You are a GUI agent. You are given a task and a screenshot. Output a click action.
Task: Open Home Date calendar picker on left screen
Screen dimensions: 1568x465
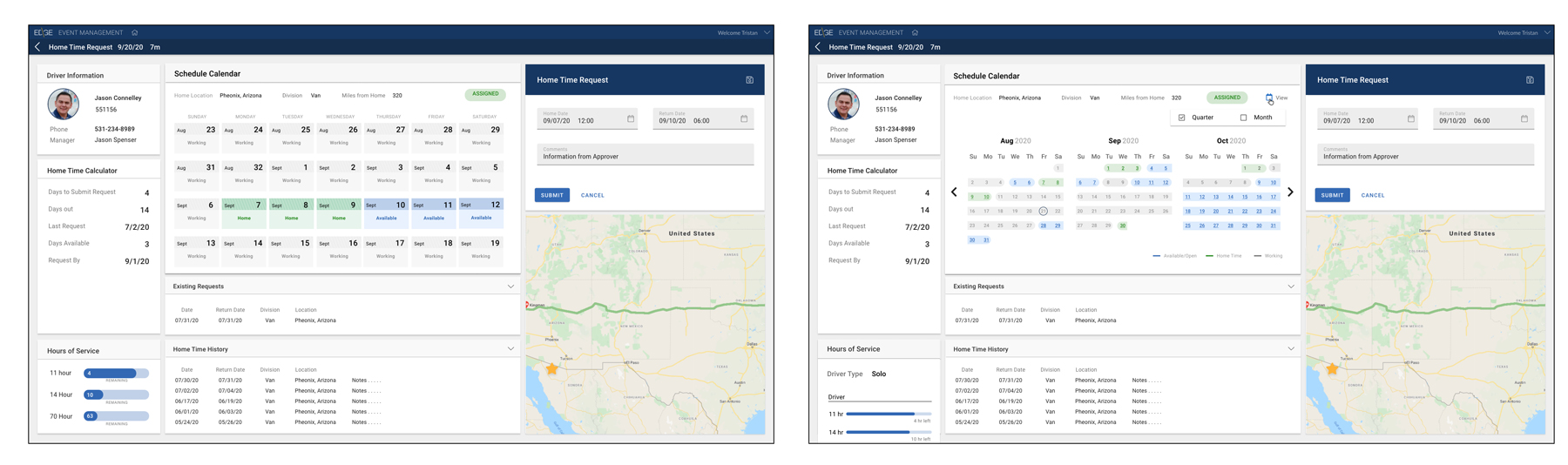(631, 119)
